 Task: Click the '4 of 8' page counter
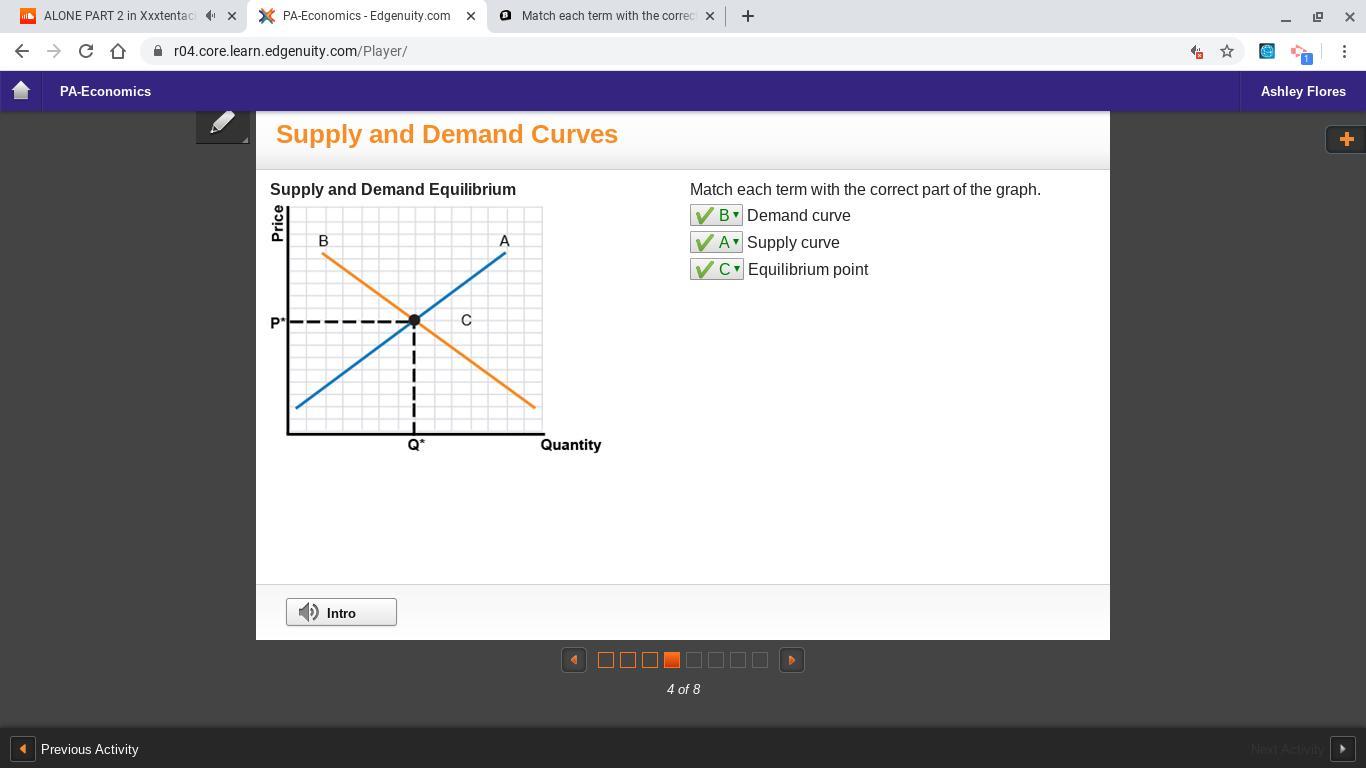pos(683,689)
